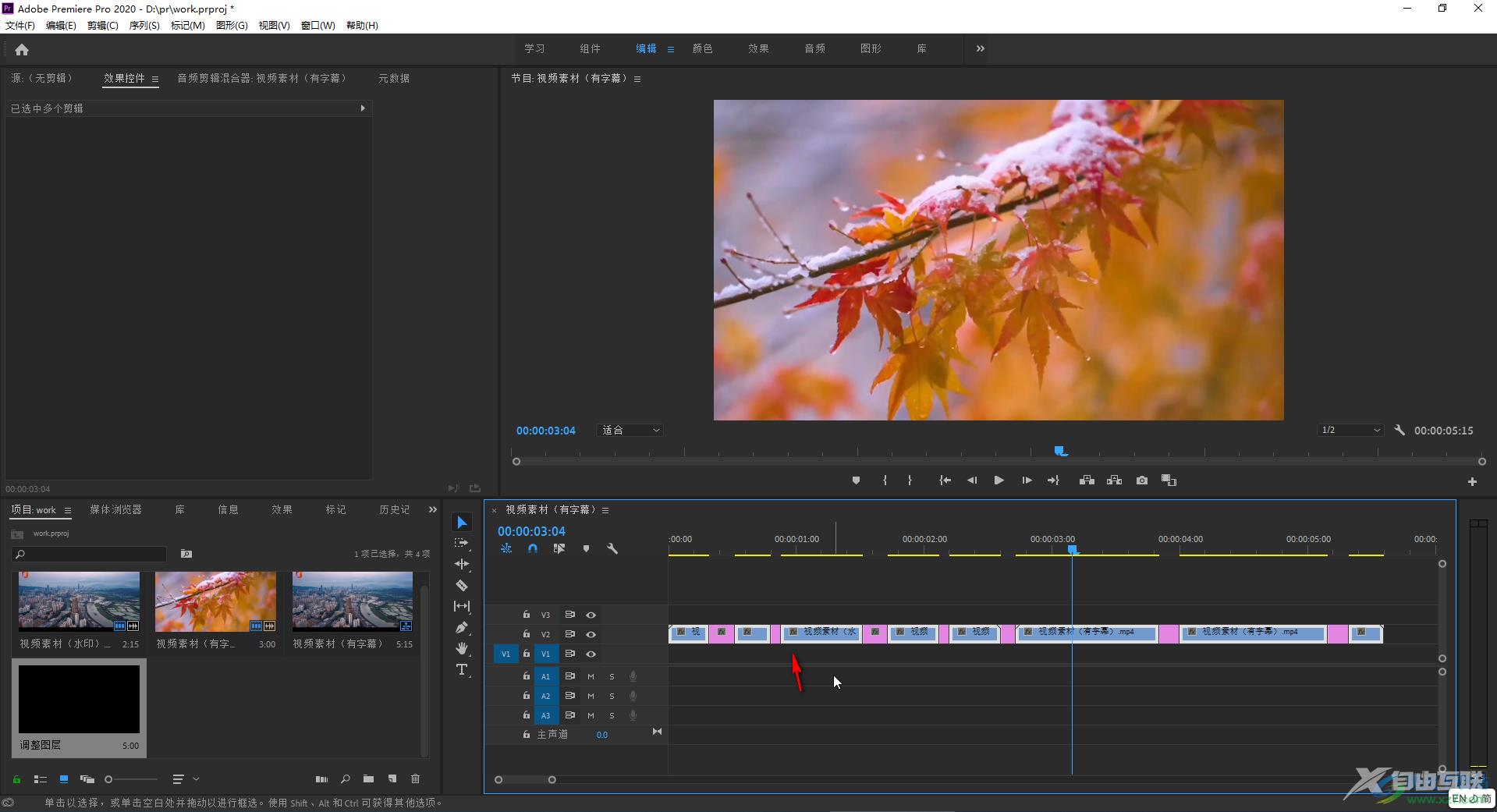1497x812 pixels.
Task: Solo audio track A2
Action: coord(612,696)
